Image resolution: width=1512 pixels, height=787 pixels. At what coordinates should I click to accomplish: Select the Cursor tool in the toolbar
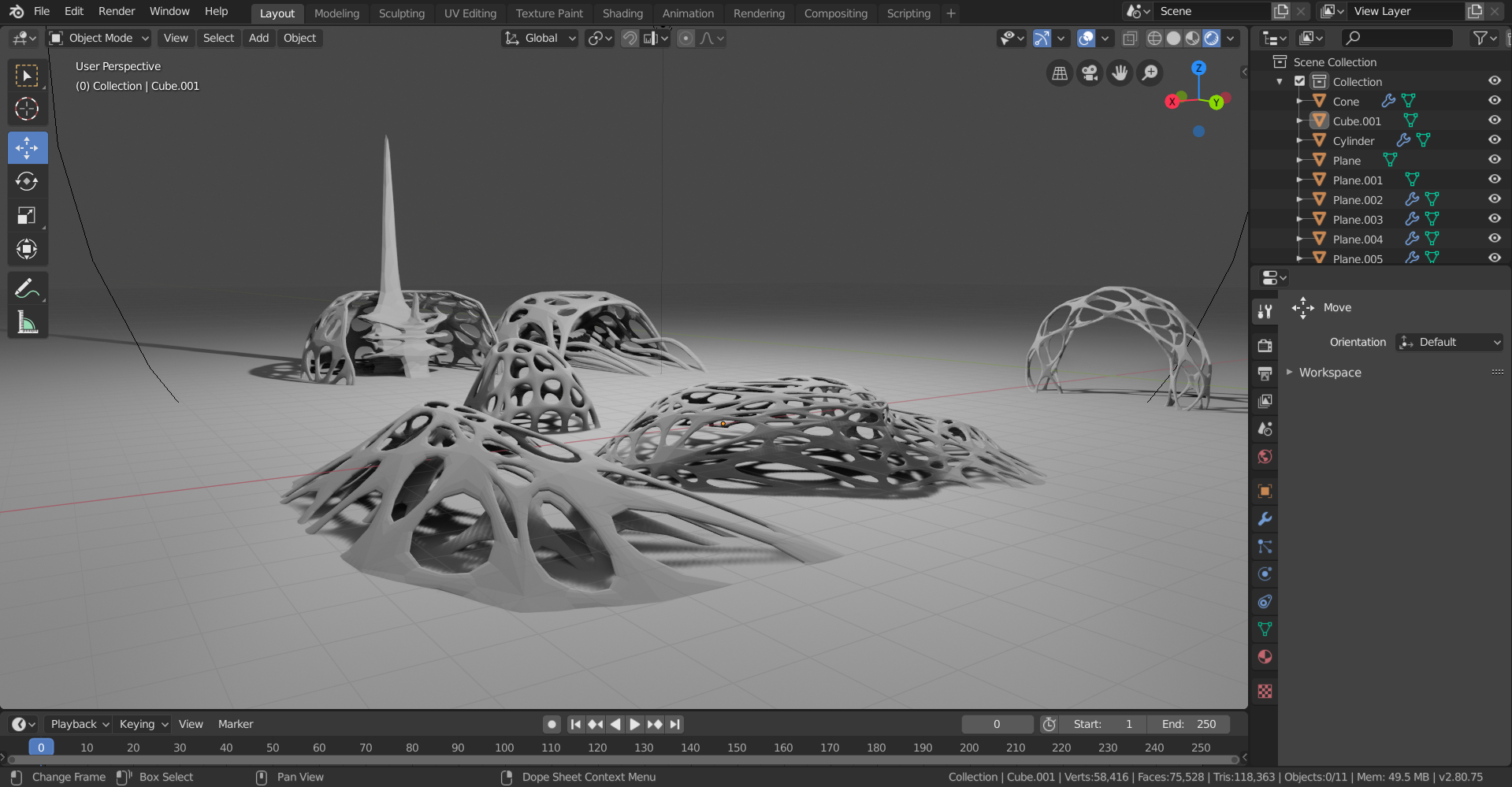pos(27,109)
